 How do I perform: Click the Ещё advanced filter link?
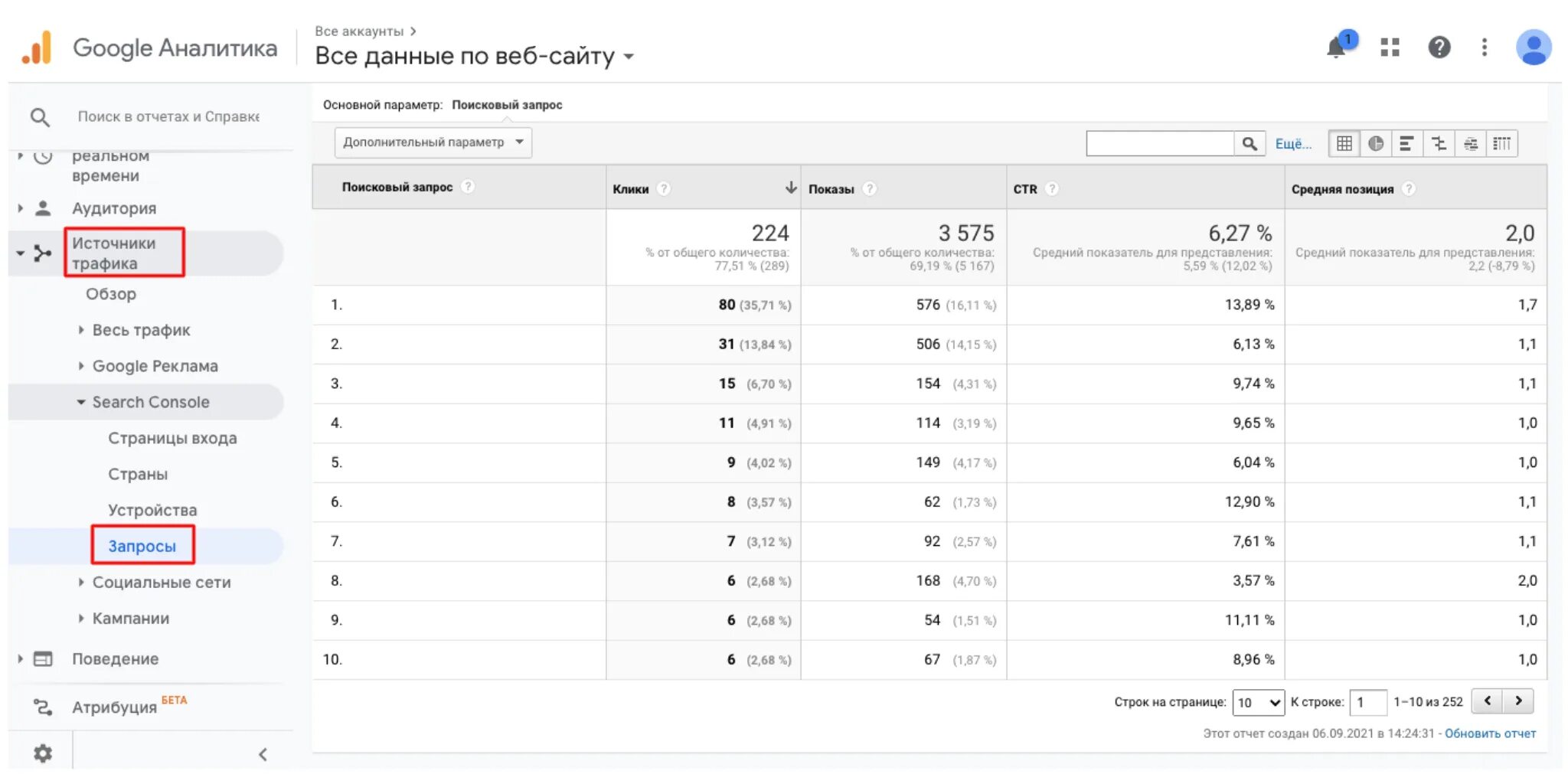[x=1293, y=144]
